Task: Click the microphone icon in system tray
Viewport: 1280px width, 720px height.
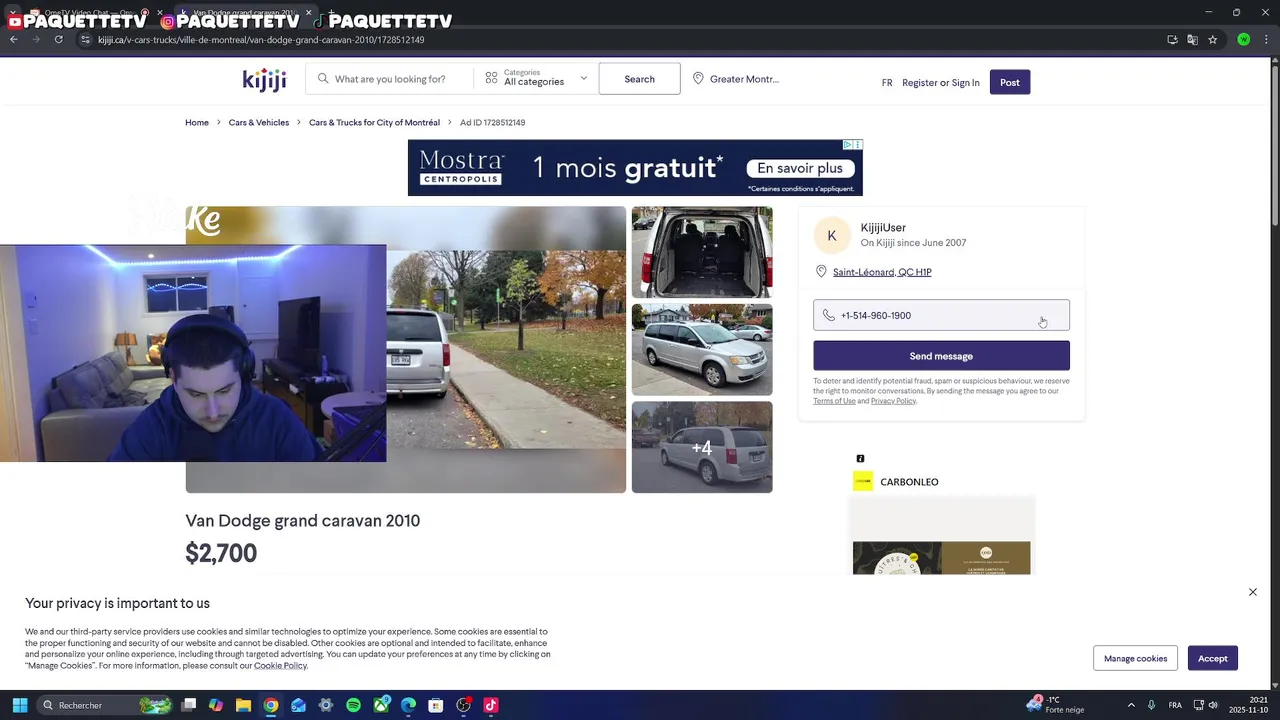Action: (1152, 705)
